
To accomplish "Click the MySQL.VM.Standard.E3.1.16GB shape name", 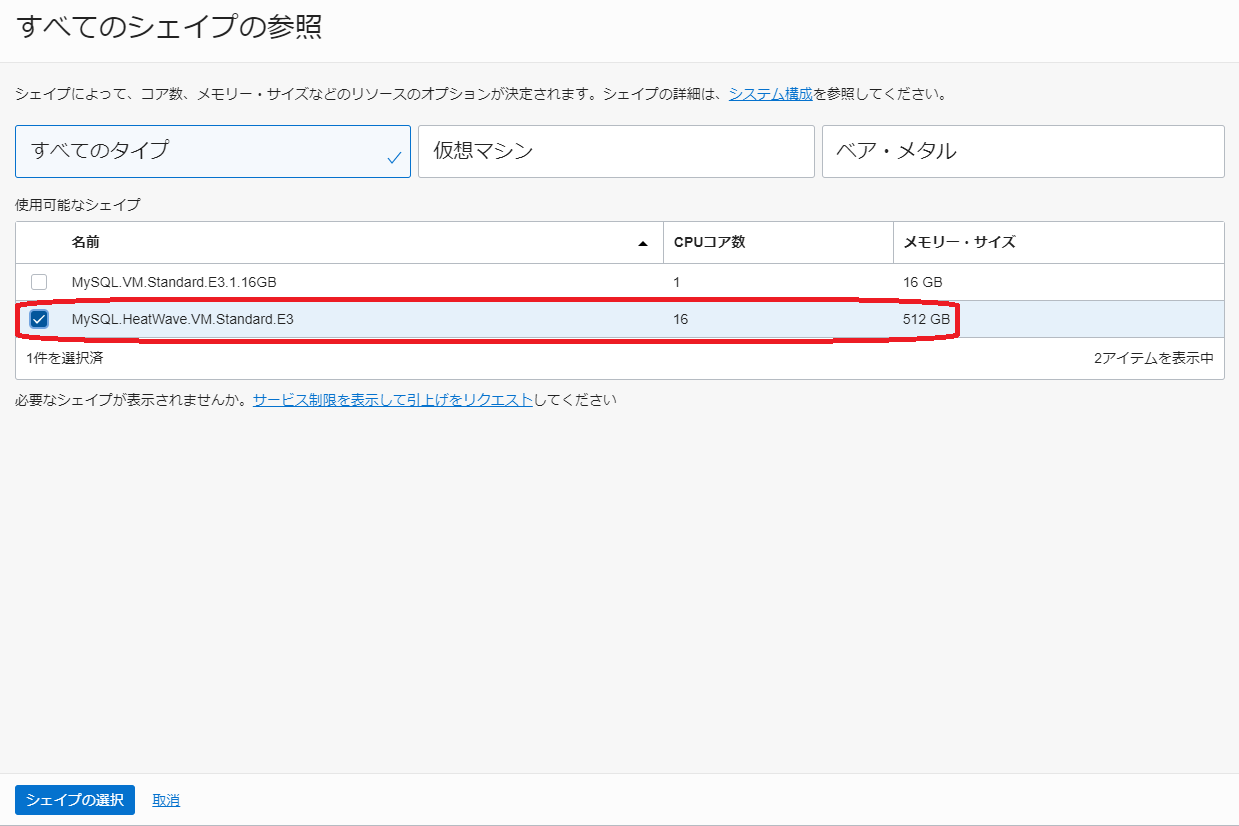I will [173, 282].
